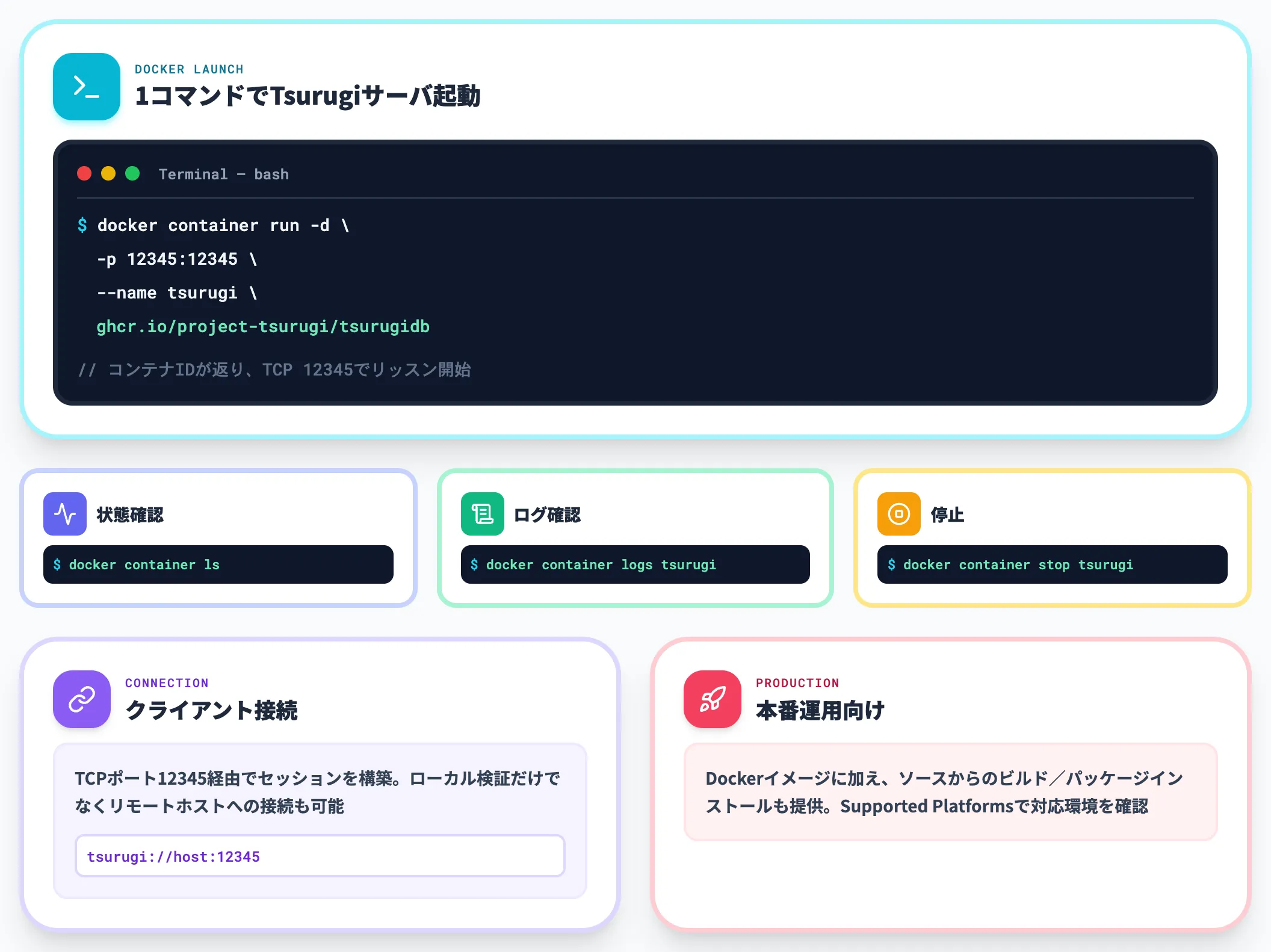Image resolution: width=1271 pixels, height=952 pixels.
Task: Click the docker container logs tsurugi command
Action: pyautogui.click(x=635, y=564)
